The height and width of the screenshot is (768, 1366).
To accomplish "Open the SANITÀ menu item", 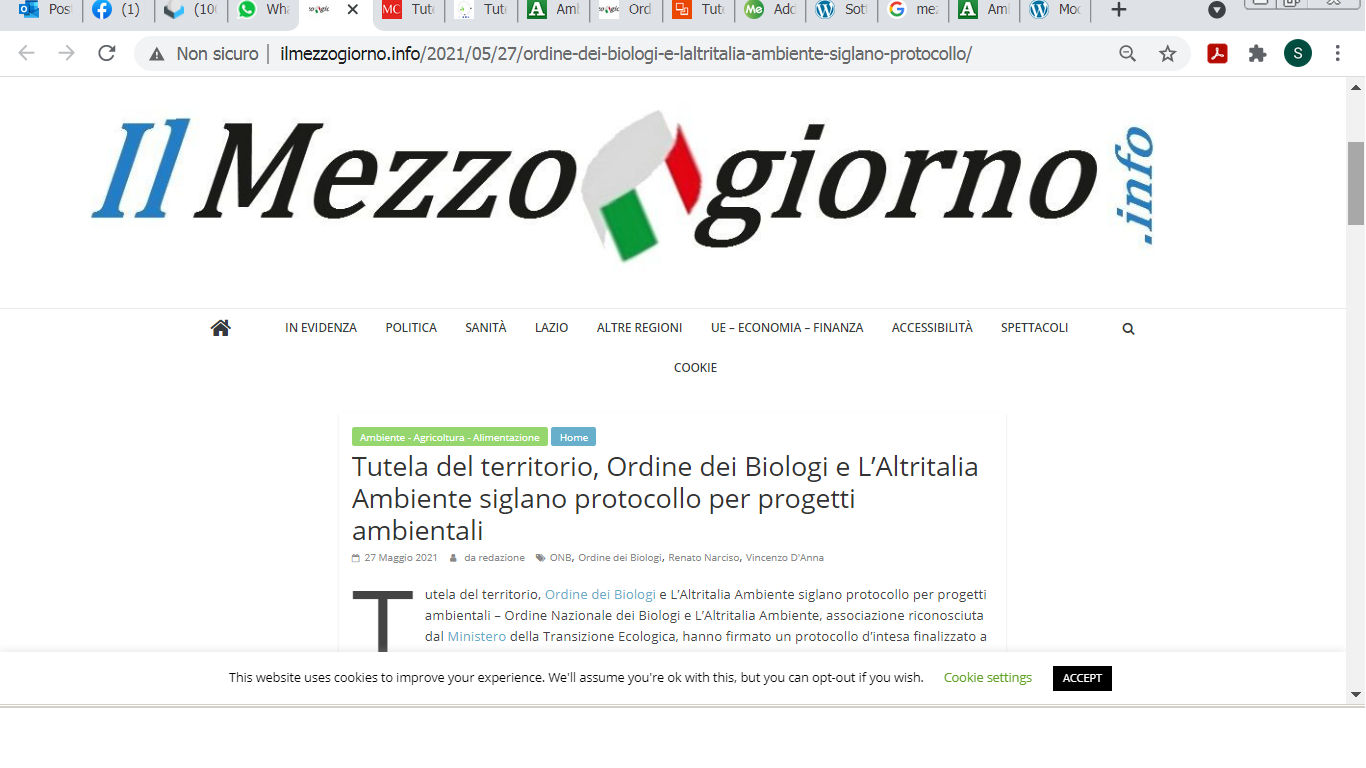I will [x=485, y=328].
